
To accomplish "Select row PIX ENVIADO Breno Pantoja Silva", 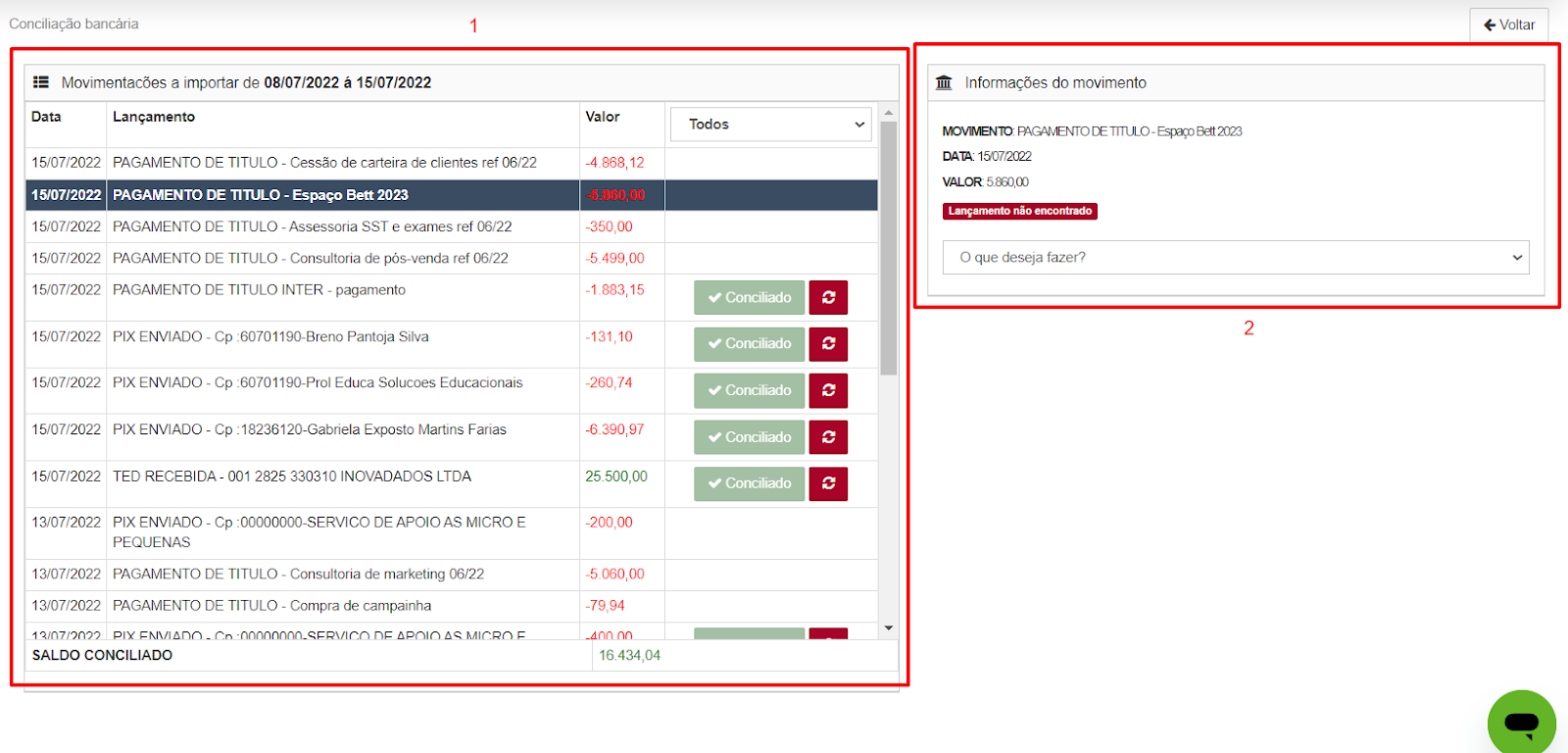I will (452, 344).
